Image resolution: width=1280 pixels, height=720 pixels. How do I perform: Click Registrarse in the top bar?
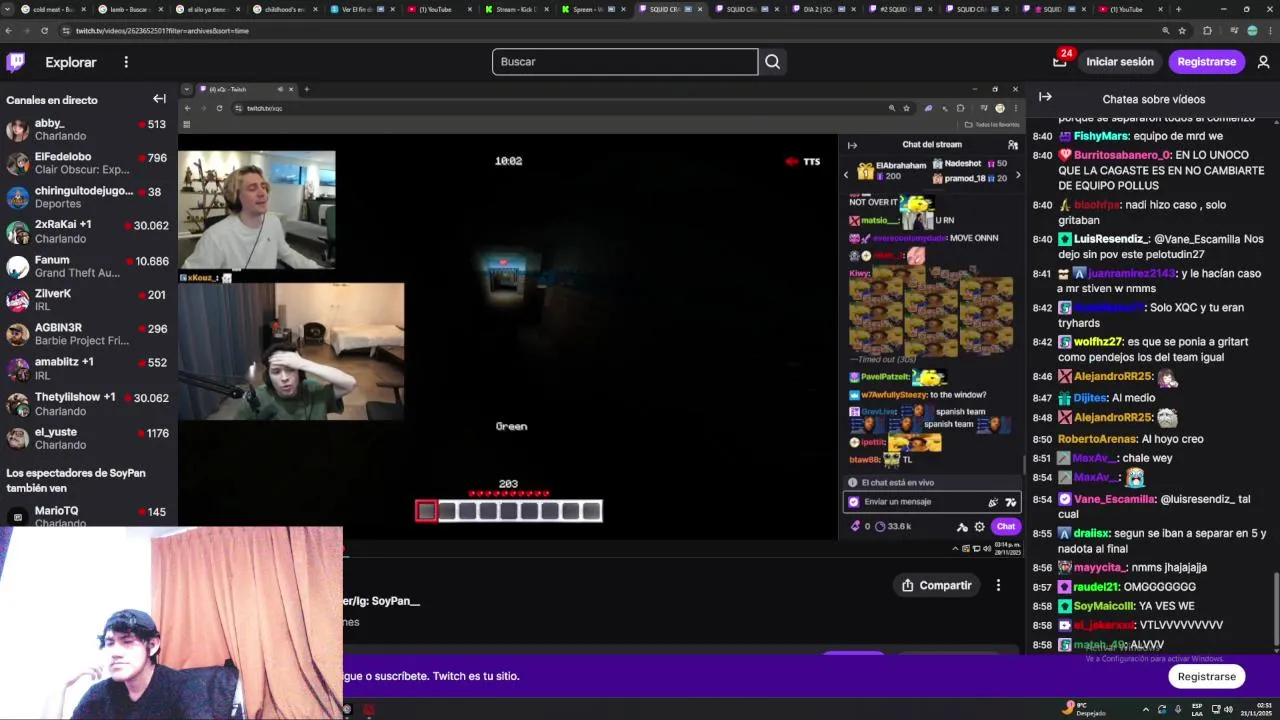point(1206,62)
